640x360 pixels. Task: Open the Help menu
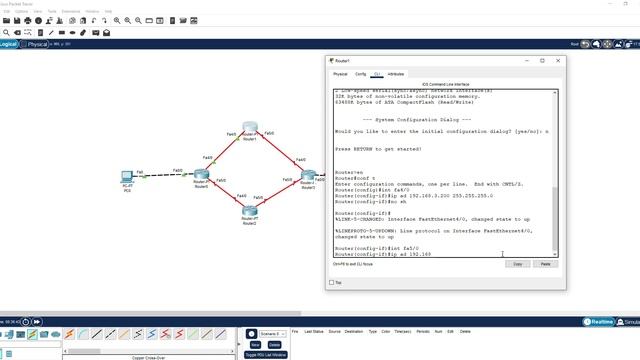(x=108, y=11)
